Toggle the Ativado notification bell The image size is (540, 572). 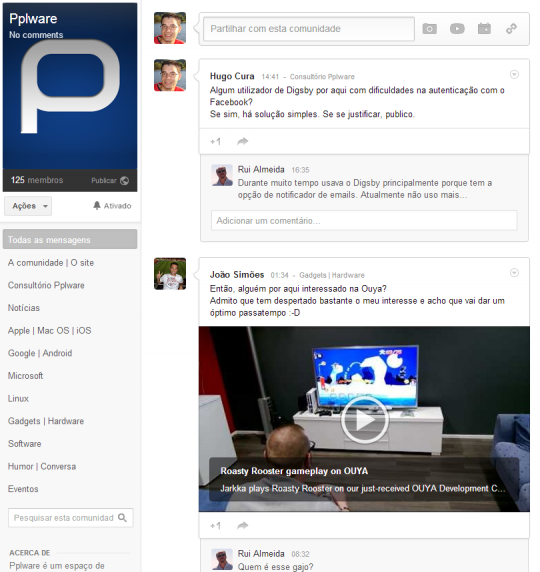pos(112,206)
